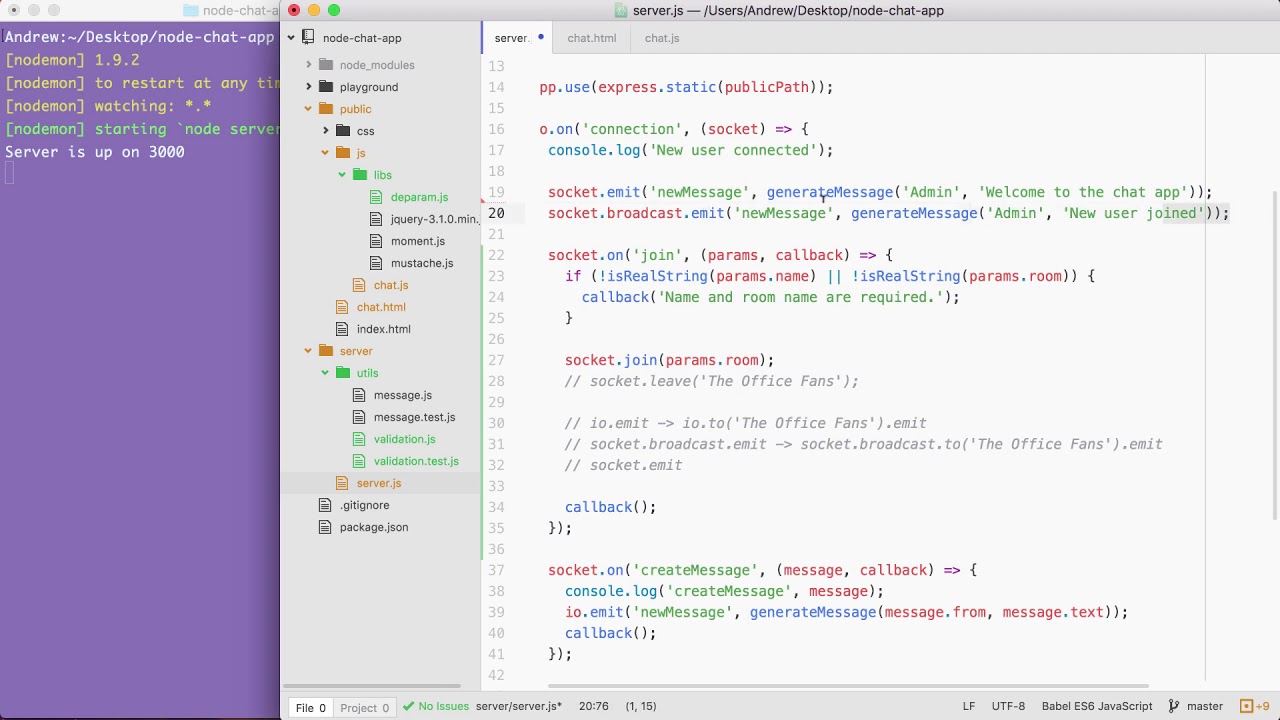
Task: Click the green No Issues check icon
Action: tap(409, 706)
